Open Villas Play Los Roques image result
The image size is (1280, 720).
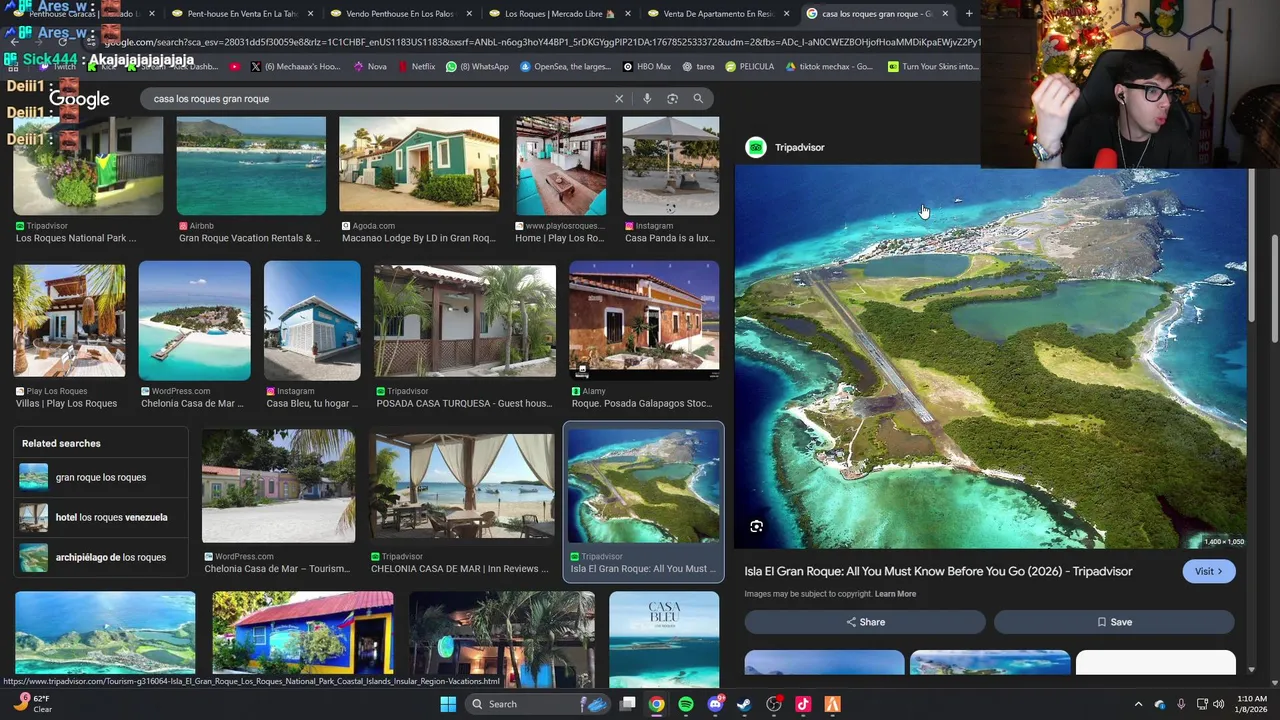pyautogui.click(x=69, y=321)
